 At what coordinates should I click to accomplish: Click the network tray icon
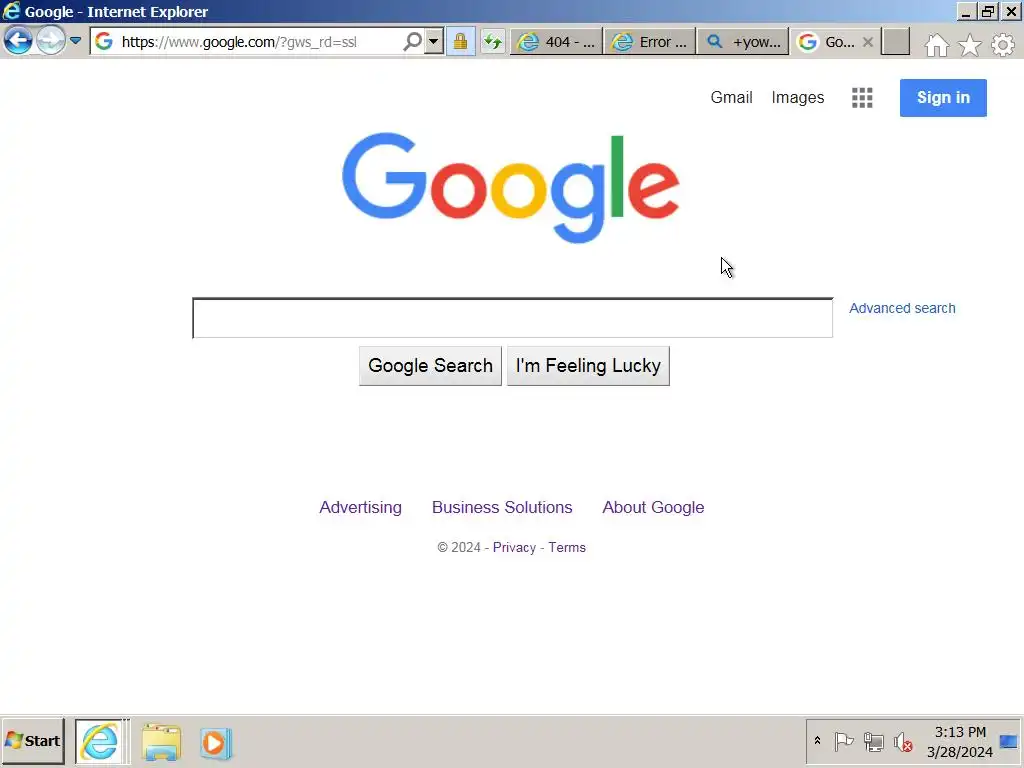tap(873, 742)
